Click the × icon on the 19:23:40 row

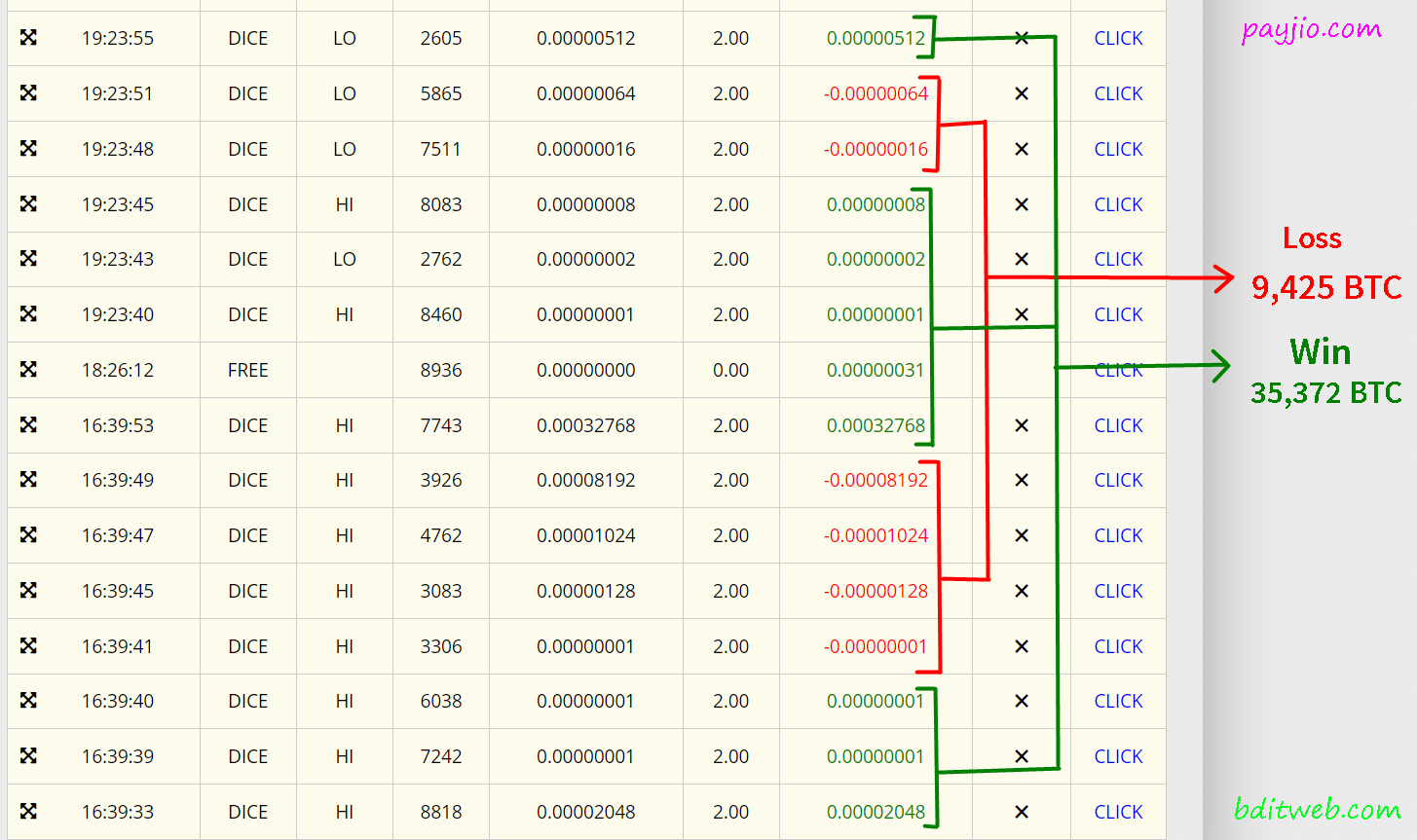point(1023,314)
